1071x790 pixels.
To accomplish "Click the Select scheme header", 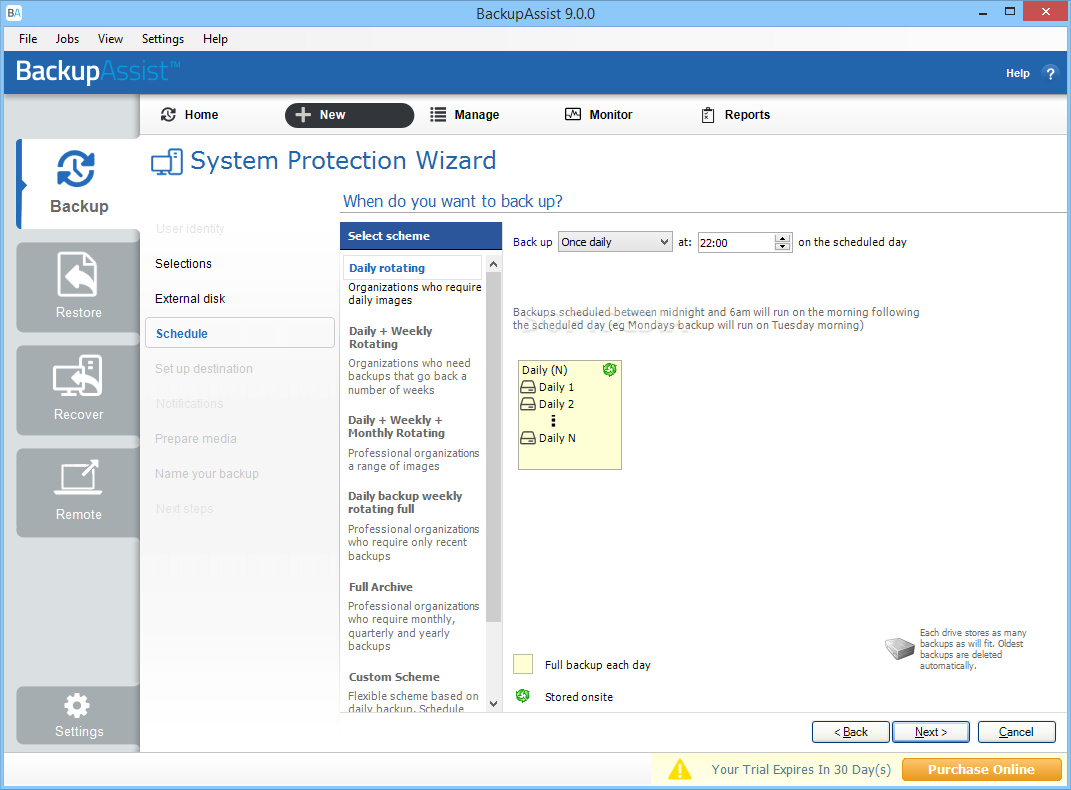I will [x=421, y=236].
